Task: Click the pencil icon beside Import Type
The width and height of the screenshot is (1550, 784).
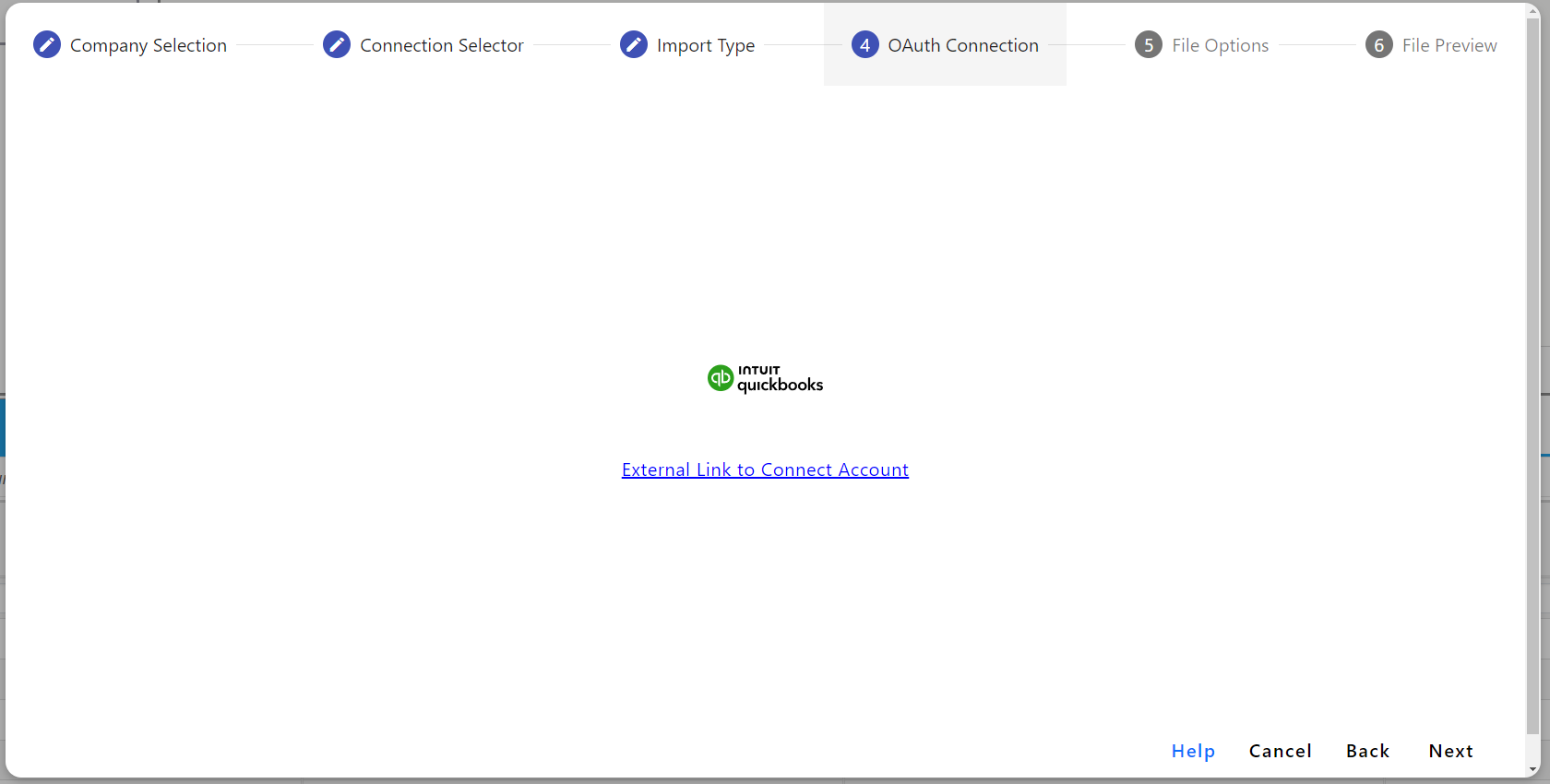Action: point(634,44)
